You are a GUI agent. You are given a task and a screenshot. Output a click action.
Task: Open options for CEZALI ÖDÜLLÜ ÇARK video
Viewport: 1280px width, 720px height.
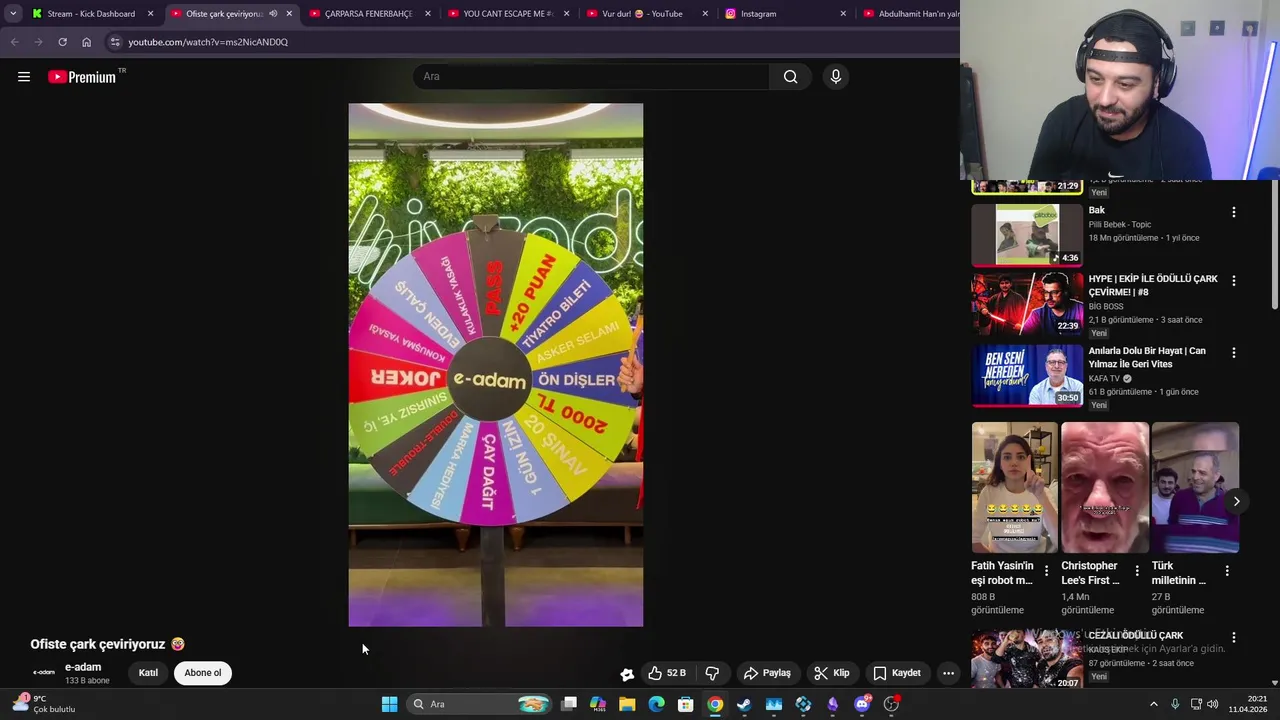pos(1233,637)
